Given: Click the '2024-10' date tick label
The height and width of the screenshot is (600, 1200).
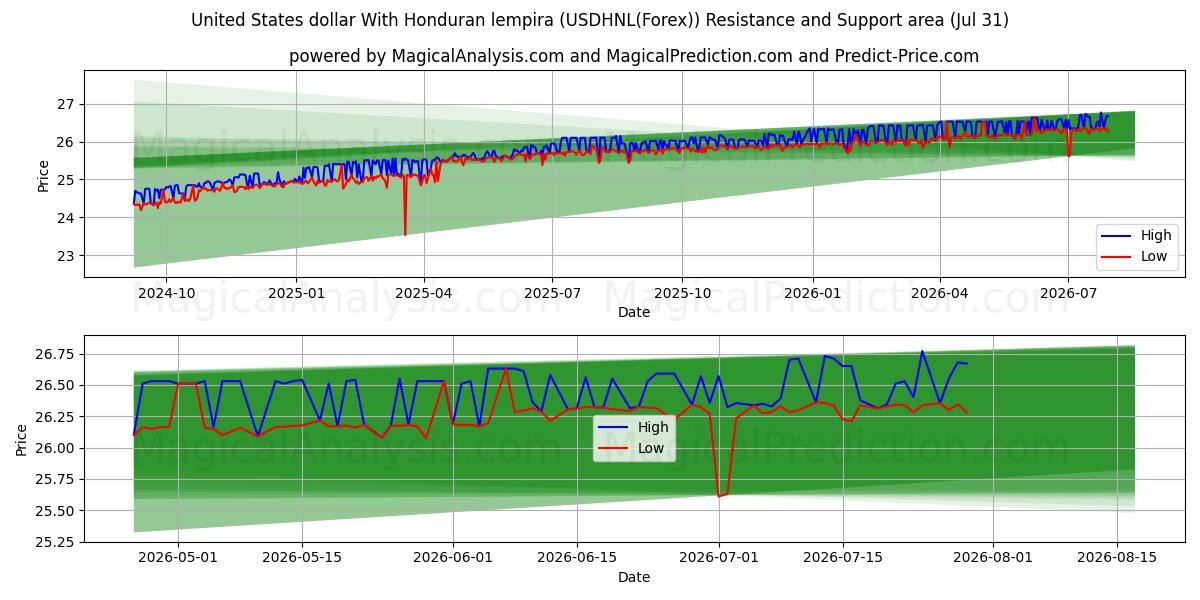Looking at the screenshot, I should point(166,294).
